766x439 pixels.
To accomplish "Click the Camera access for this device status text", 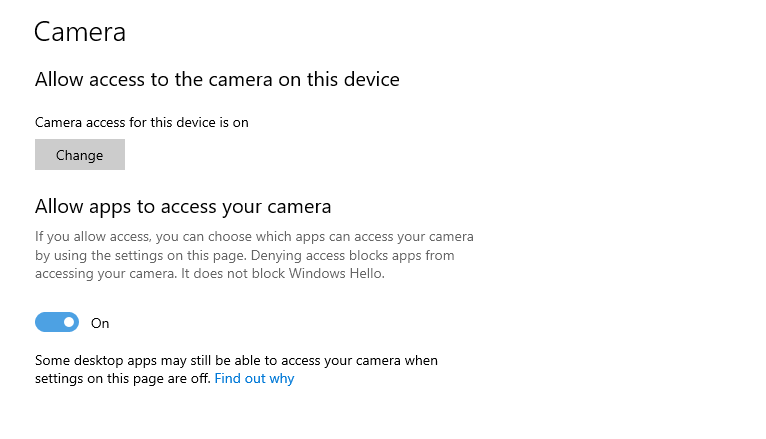I will [x=141, y=122].
